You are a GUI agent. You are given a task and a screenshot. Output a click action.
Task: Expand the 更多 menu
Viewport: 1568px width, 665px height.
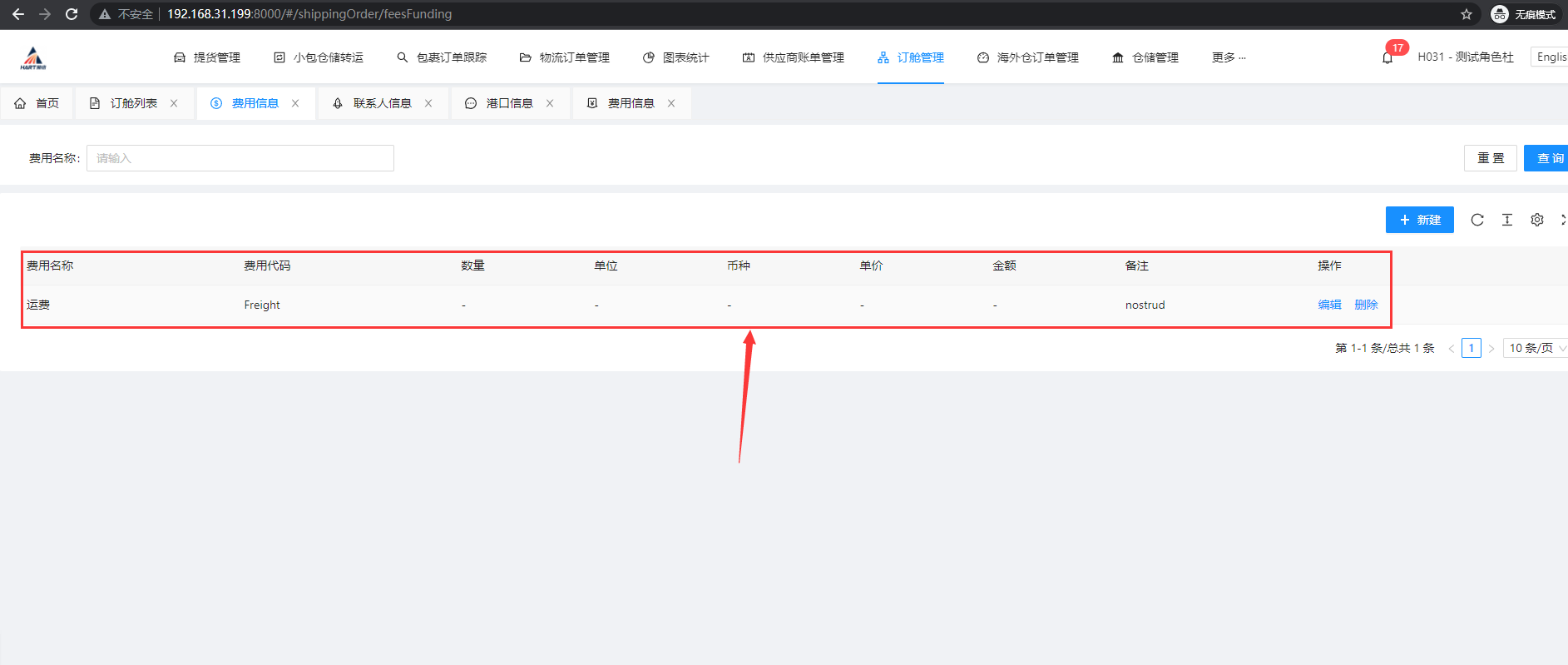point(1228,57)
